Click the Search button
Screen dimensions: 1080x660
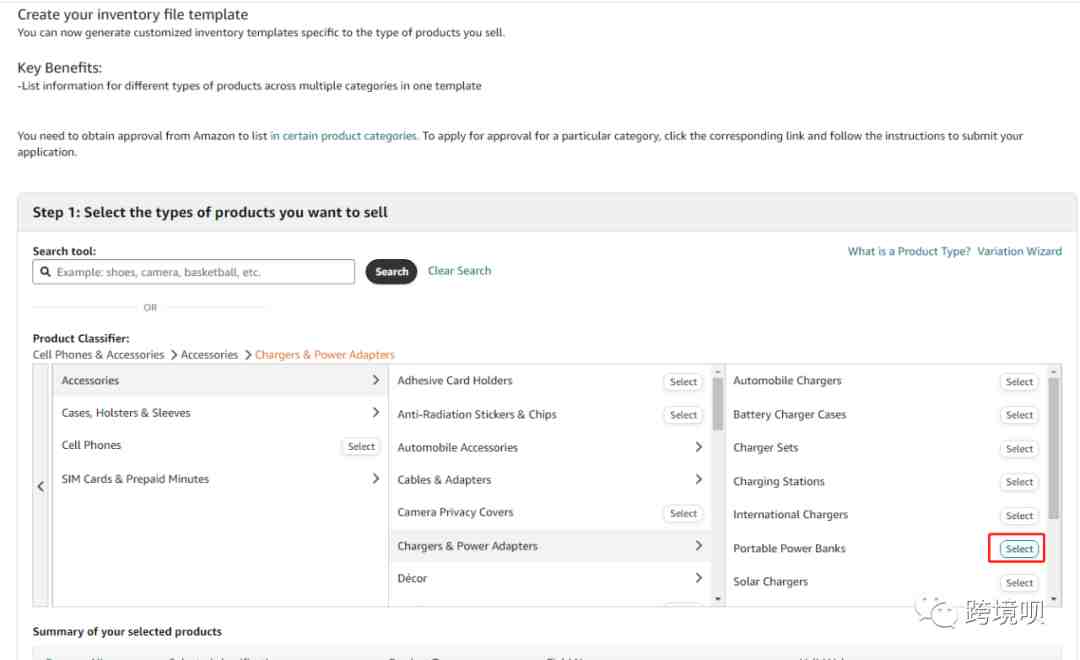click(x=391, y=271)
